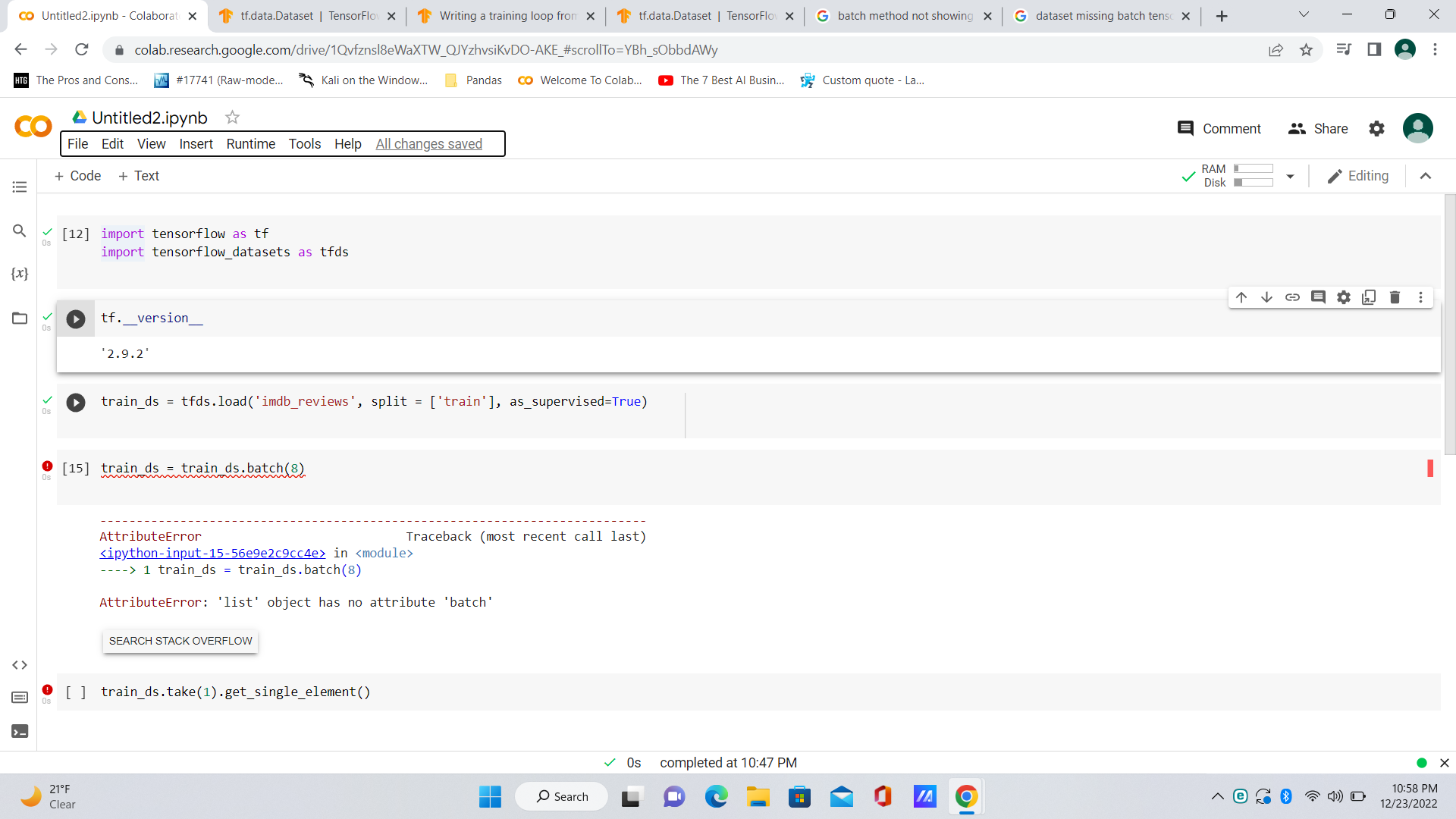Click the Colab account avatar
Viewport: 1456px width, 819px height.
[1417, 128]
